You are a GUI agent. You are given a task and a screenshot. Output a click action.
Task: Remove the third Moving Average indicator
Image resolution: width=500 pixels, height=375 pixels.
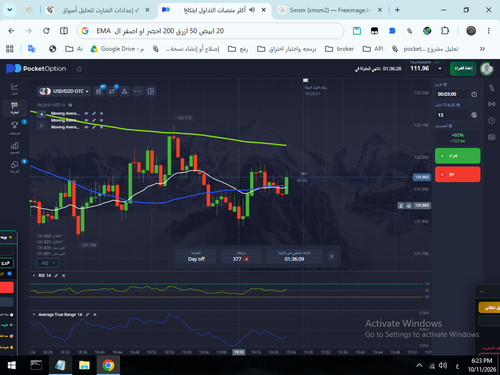pos(101,127)
